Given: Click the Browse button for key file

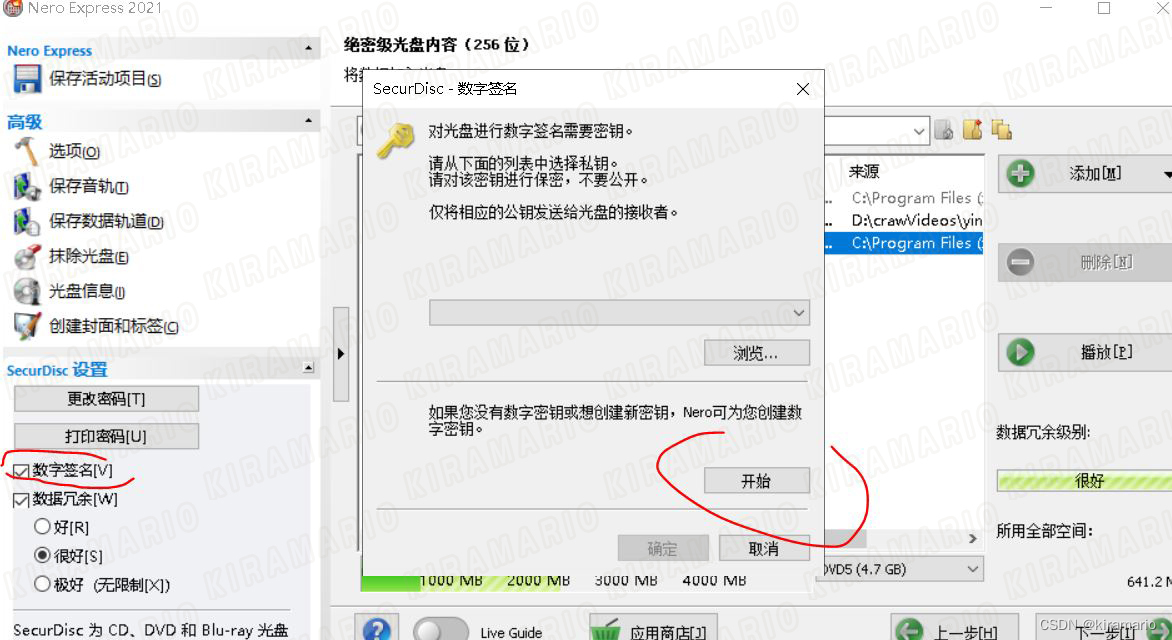Looking at the screenshot, I should tap(756, 353).
